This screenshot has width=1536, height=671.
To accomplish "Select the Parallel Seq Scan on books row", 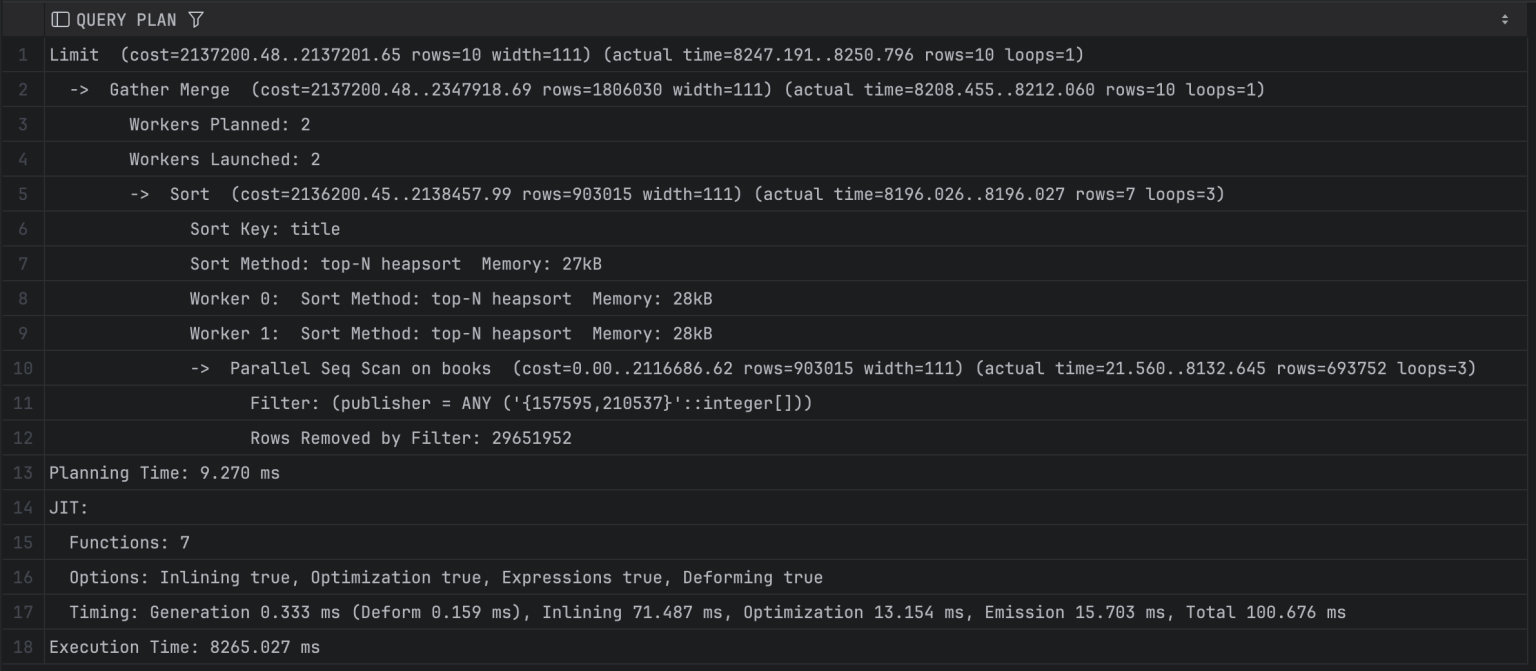I will [832, 369].
